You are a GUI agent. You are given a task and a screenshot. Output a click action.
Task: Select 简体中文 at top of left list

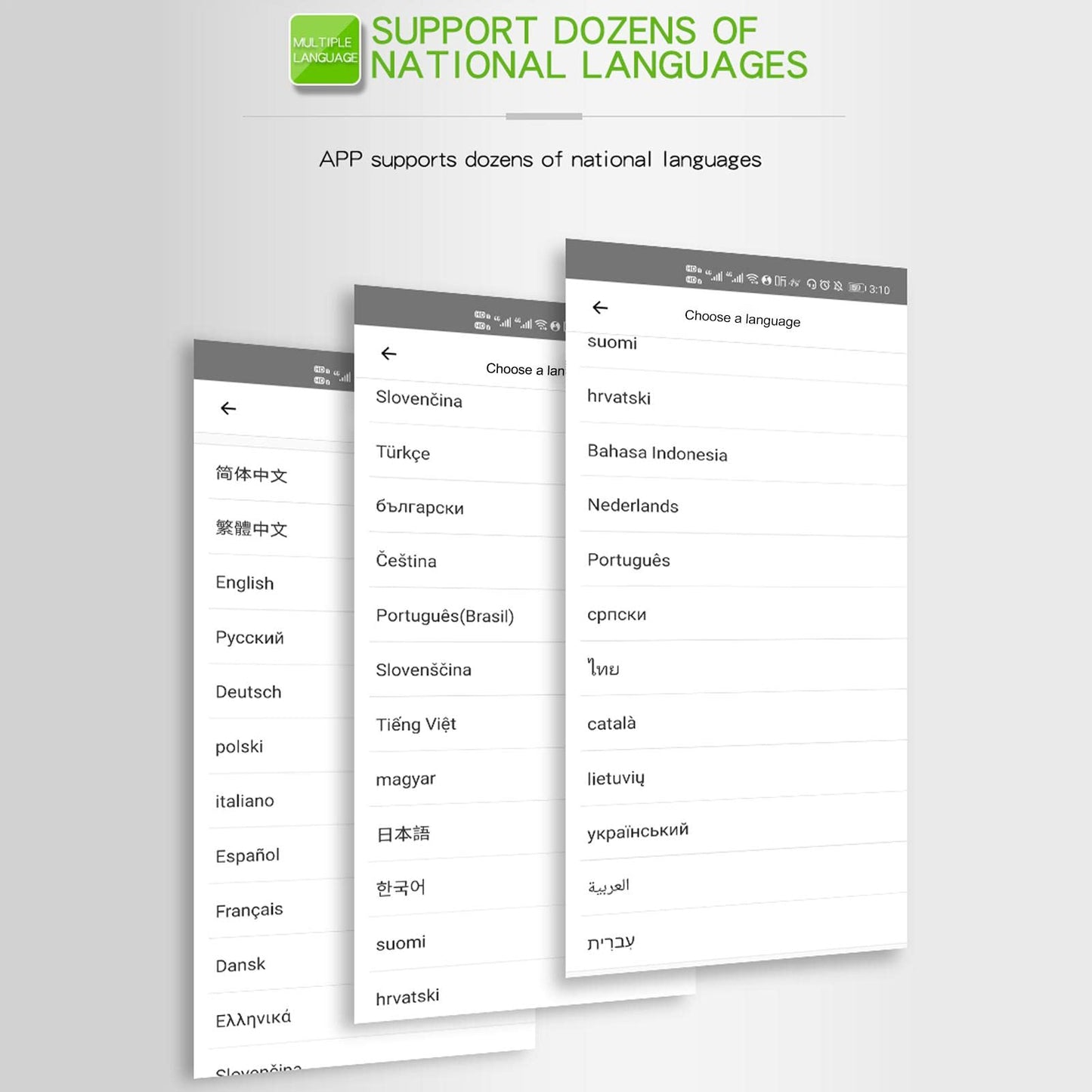[x=251, y=475]
